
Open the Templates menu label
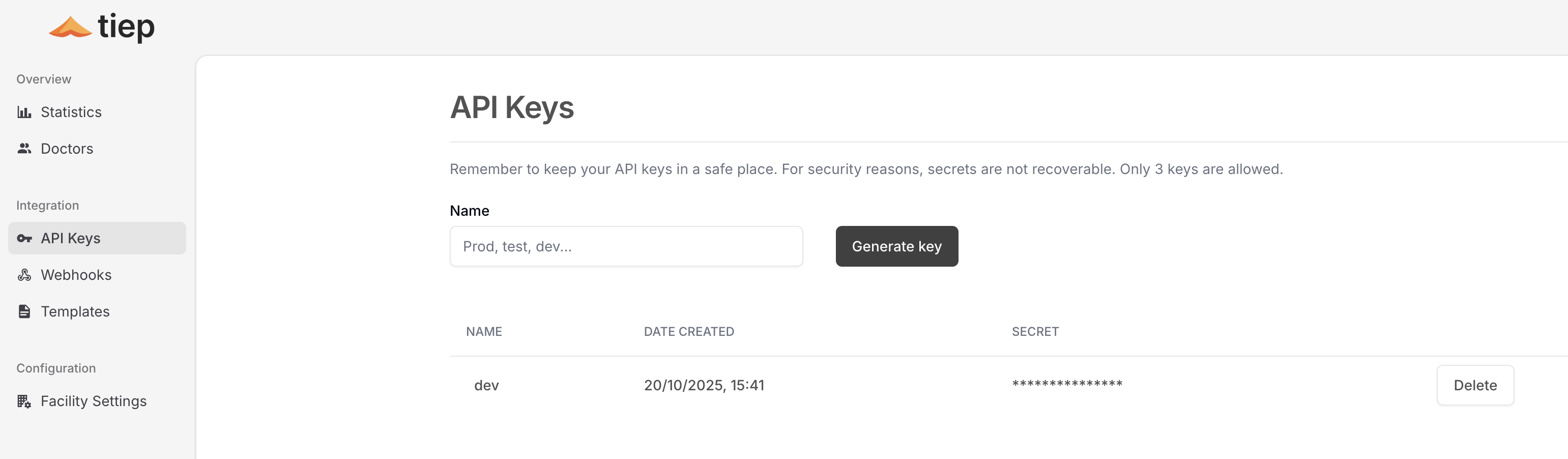pos(75,311)
